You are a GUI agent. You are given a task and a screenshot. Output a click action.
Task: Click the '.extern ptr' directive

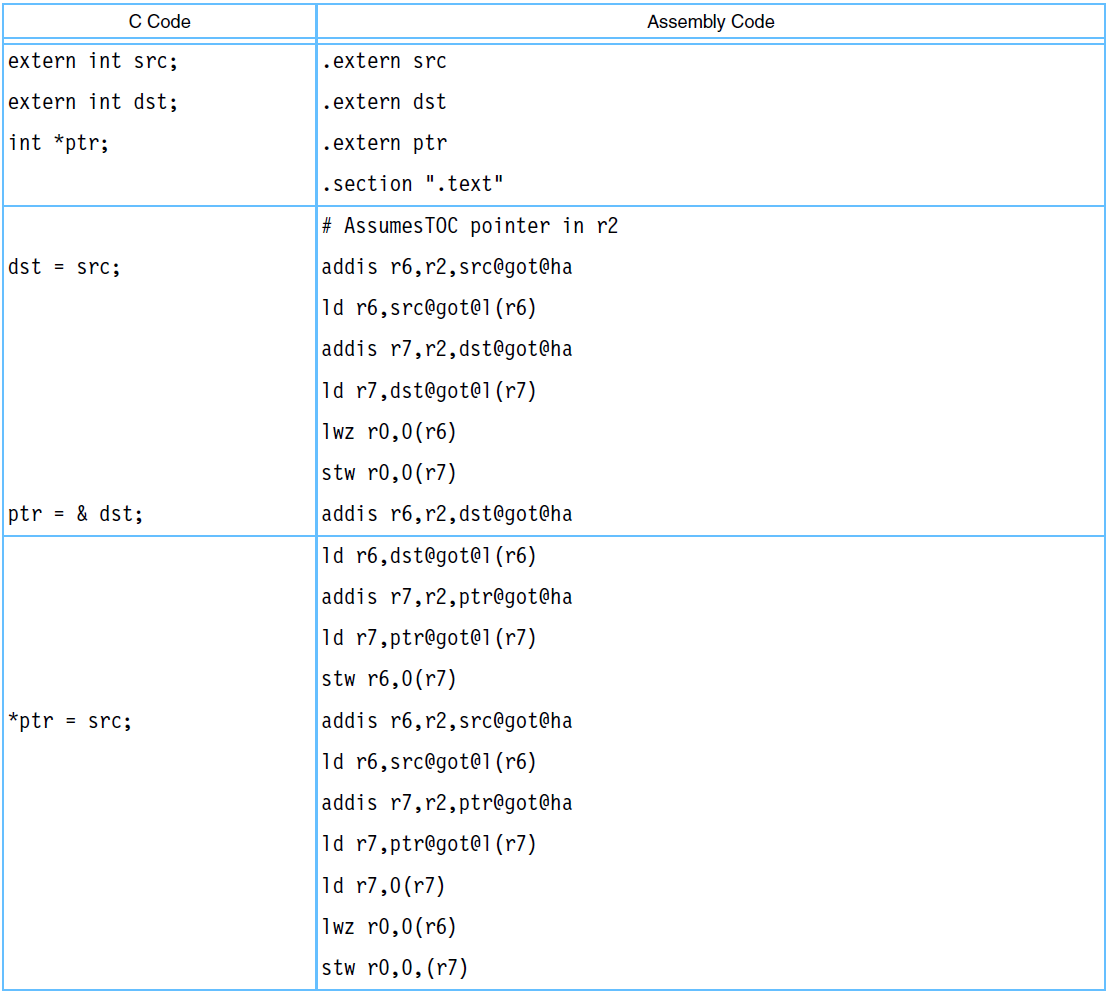tap(384, 143)
